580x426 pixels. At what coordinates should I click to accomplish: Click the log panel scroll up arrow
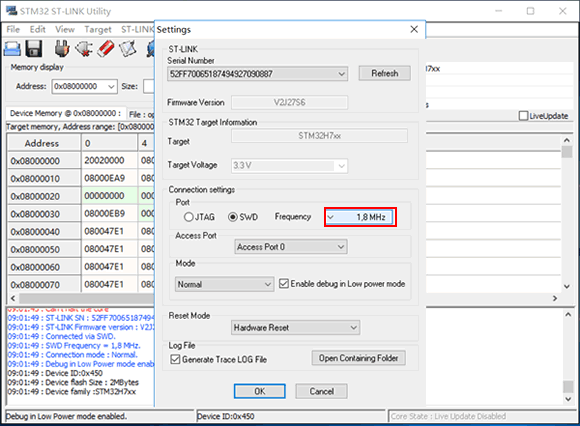pyautogui.click(x=568, y=315)
